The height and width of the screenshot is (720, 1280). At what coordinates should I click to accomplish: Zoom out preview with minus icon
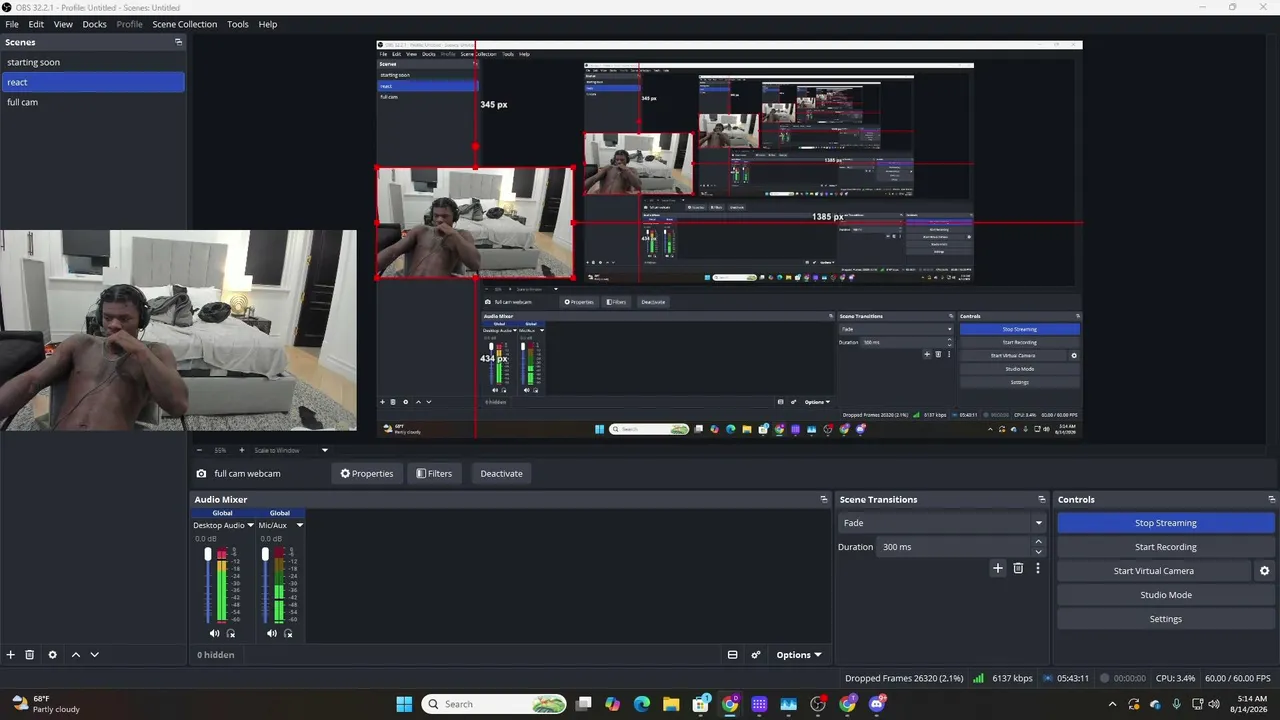click(x=199, y=450)
